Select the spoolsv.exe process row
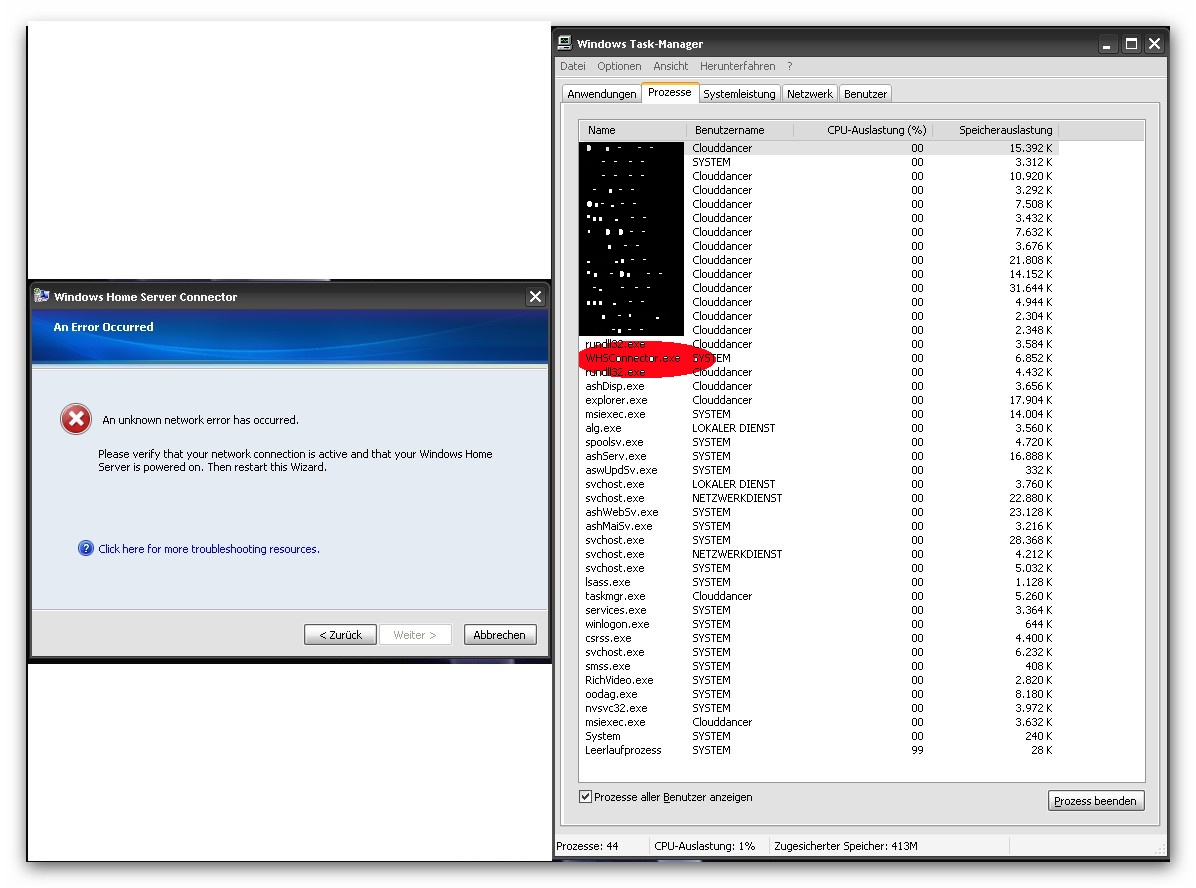 tap(818, 442)
